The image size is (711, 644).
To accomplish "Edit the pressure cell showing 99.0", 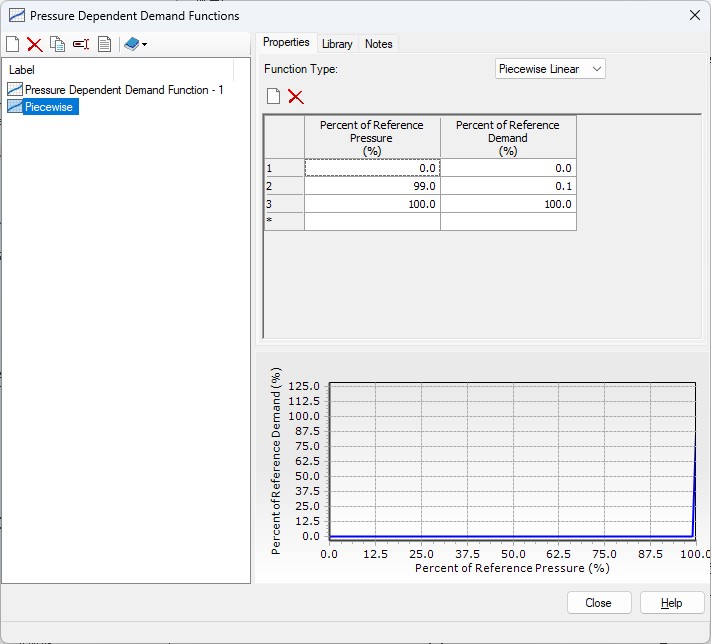I will pos(372,186).
